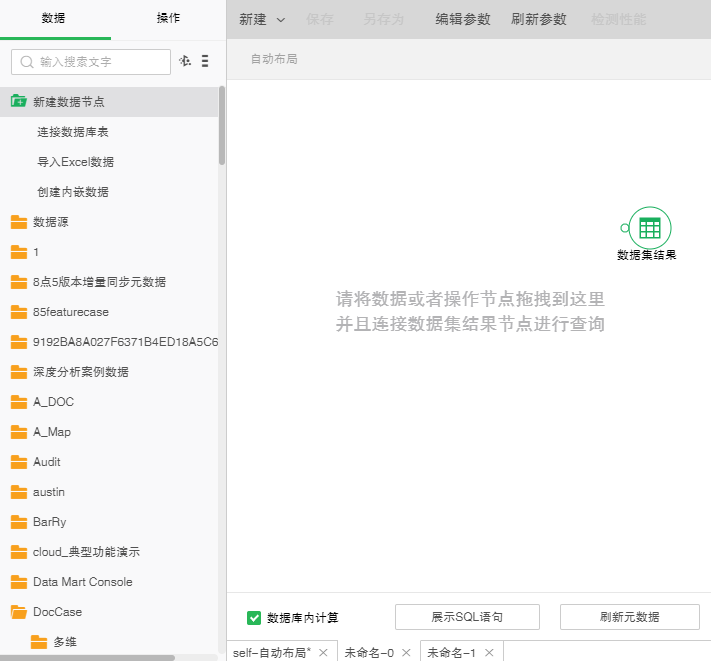This screenshot has height=661, width=711.
Task: Click the 多维 subfolder icon
Action: pyautogui.click(x=39, y=642)
